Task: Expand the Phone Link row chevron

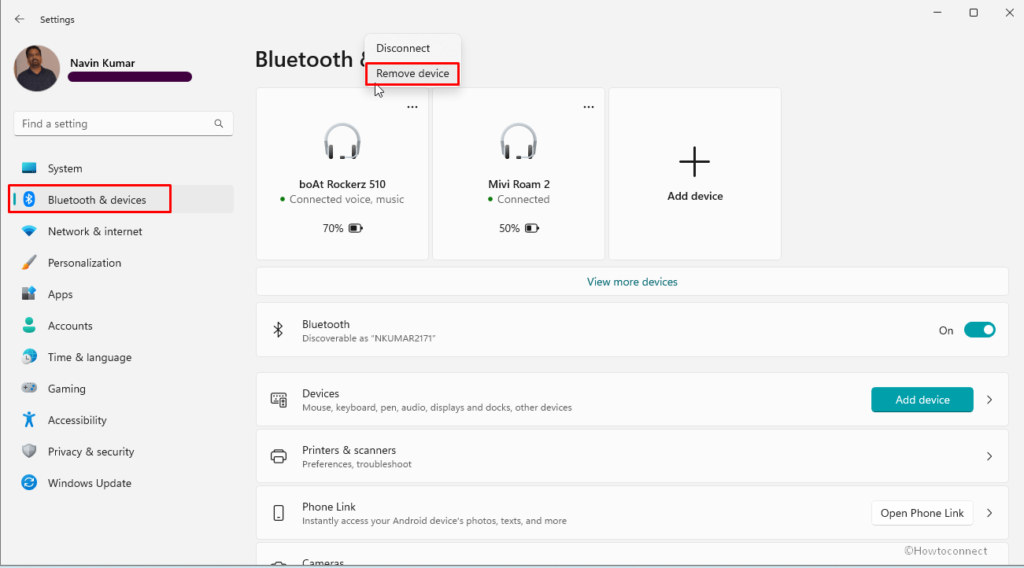Action: point(989,513)
